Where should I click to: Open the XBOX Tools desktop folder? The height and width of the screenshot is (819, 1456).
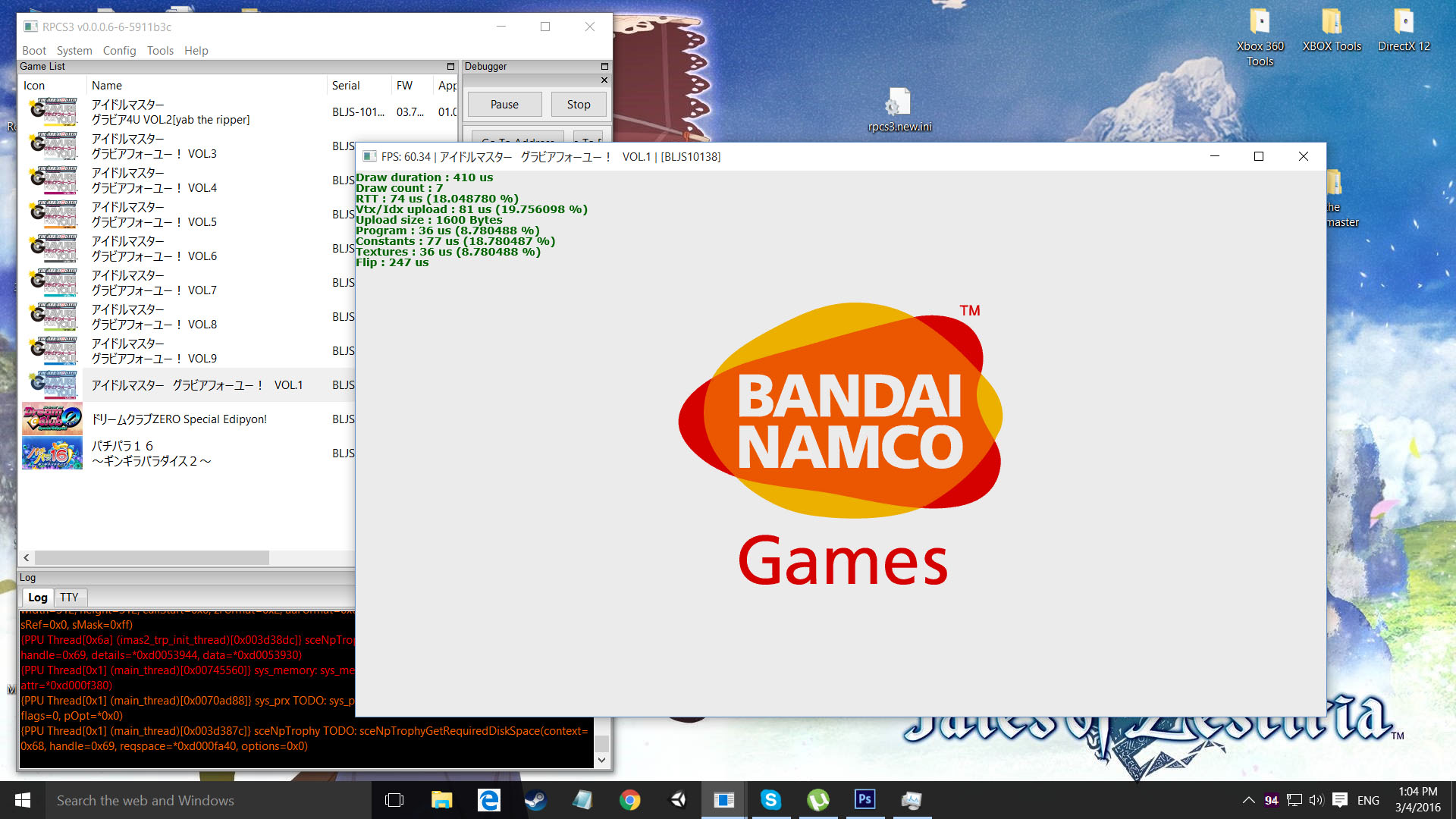[x=1332, y=30]
